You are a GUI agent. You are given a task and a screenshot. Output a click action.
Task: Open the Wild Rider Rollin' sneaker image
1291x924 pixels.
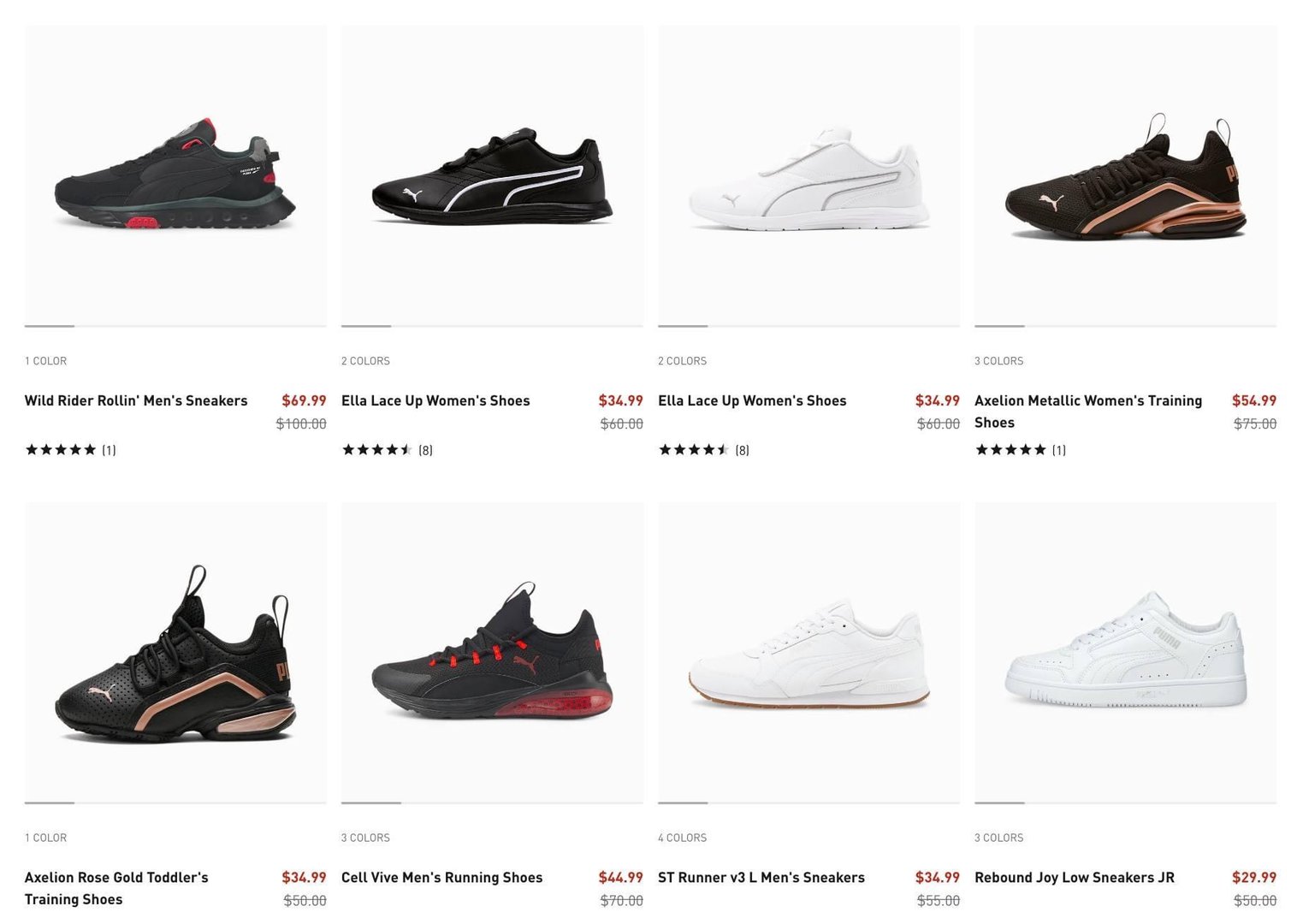tap(175, 175)
